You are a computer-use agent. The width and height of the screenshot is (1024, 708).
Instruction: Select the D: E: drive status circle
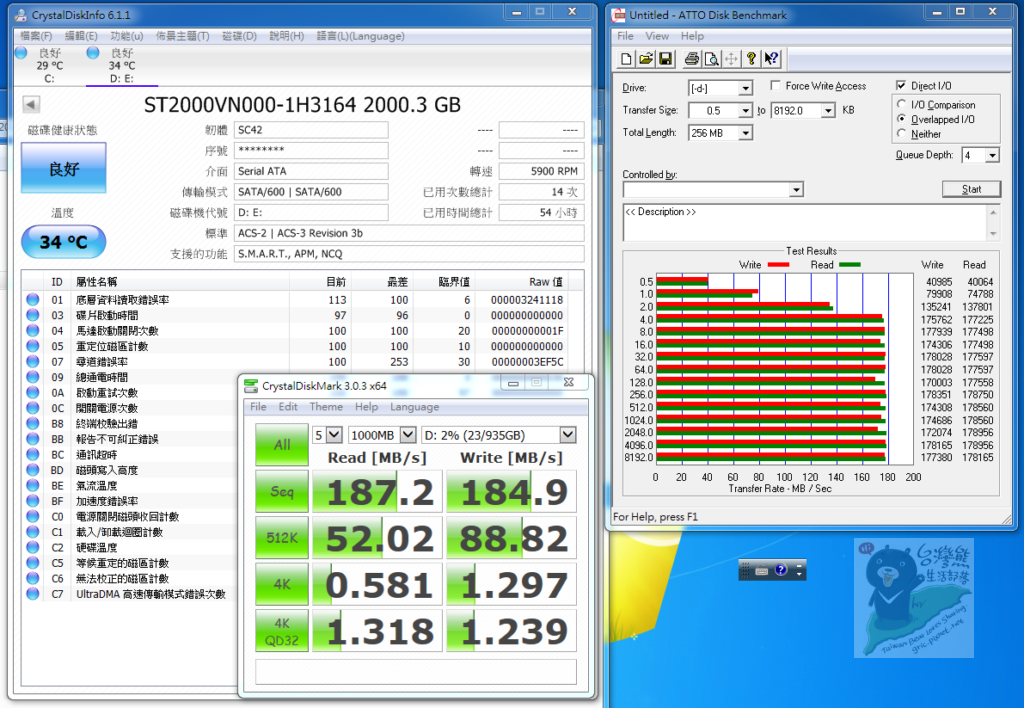(x=93, y=52)
